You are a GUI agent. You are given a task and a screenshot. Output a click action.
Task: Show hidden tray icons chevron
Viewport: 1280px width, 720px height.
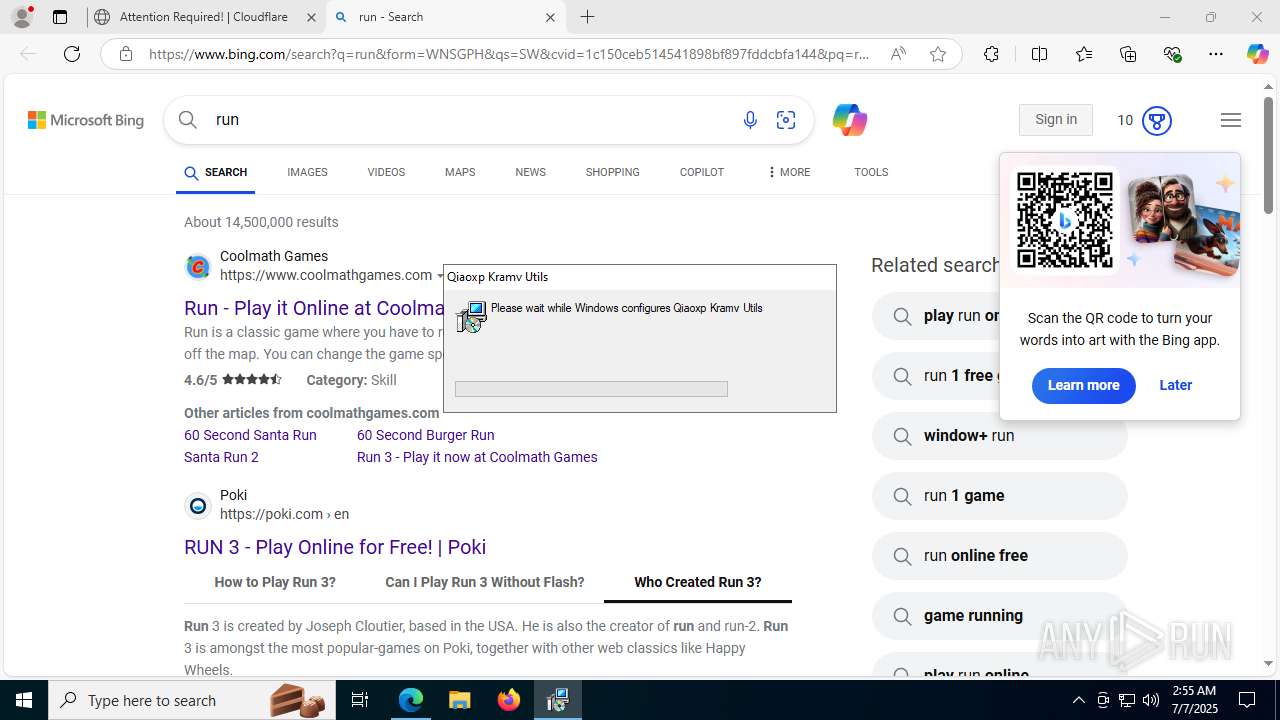pyautogui.click(x=1078, y=700)
